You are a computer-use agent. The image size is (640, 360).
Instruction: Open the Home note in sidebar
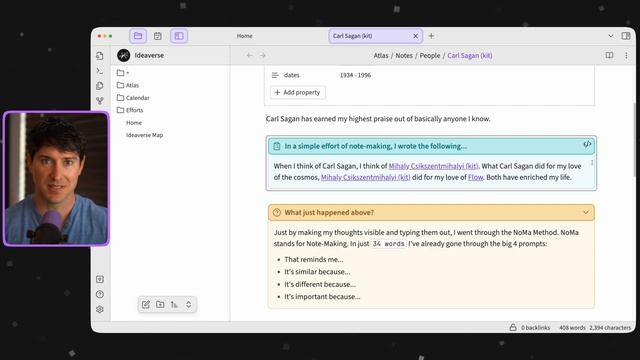pyautogui.click(x=134, y=122)
